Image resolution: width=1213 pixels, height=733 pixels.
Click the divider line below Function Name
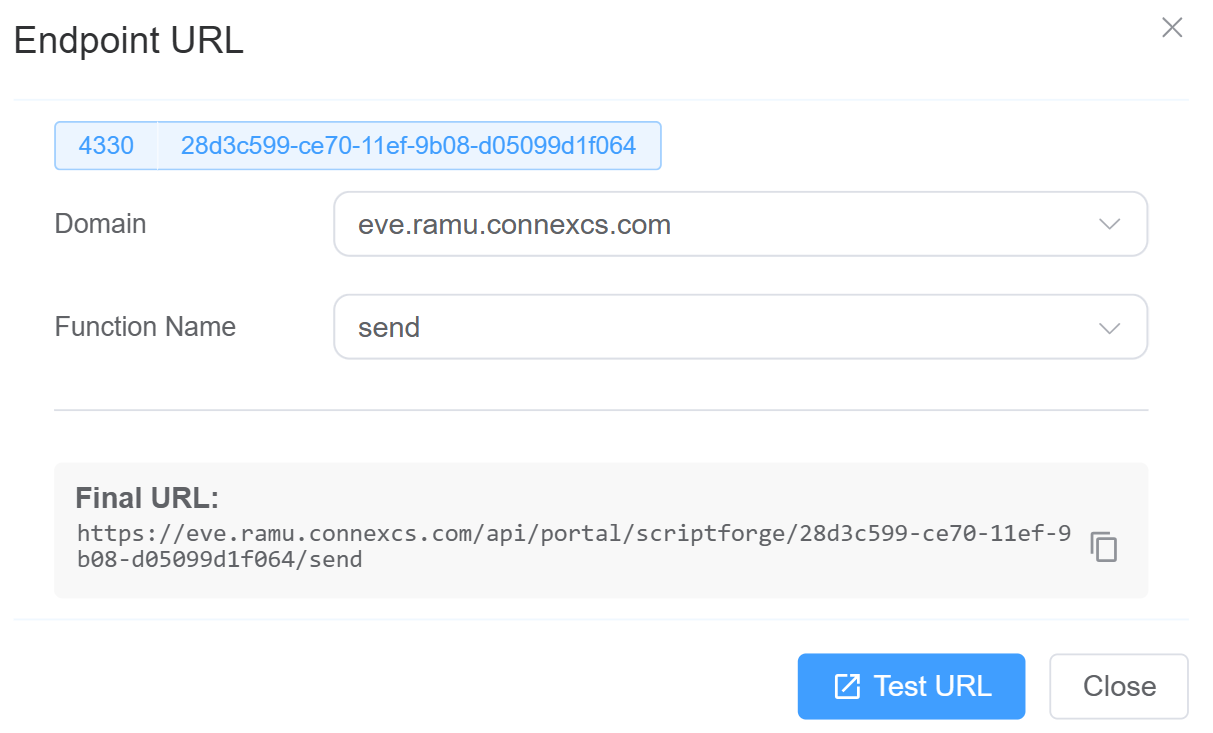pos(600,410)
